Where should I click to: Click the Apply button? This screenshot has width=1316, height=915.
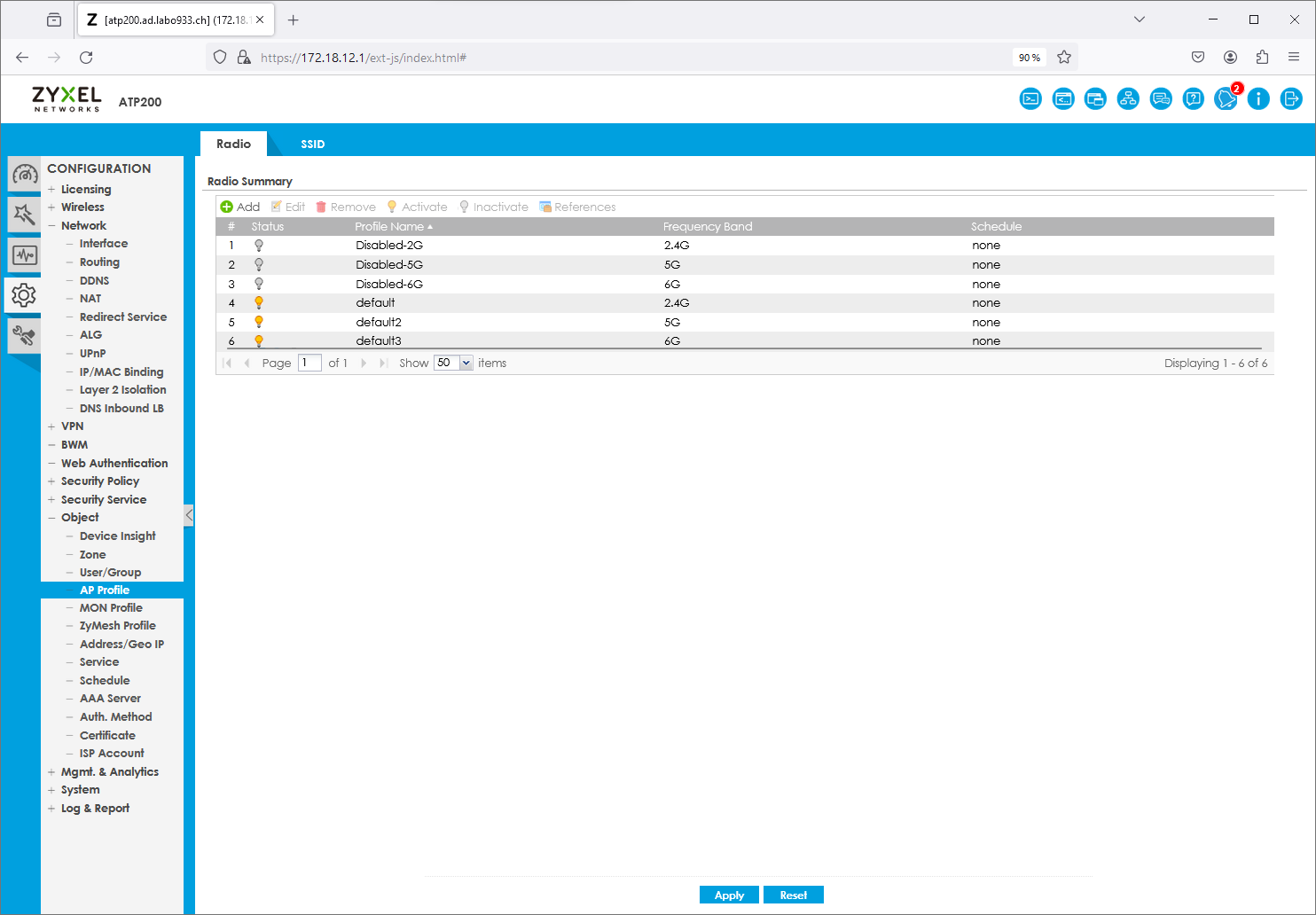pos(729,895)
